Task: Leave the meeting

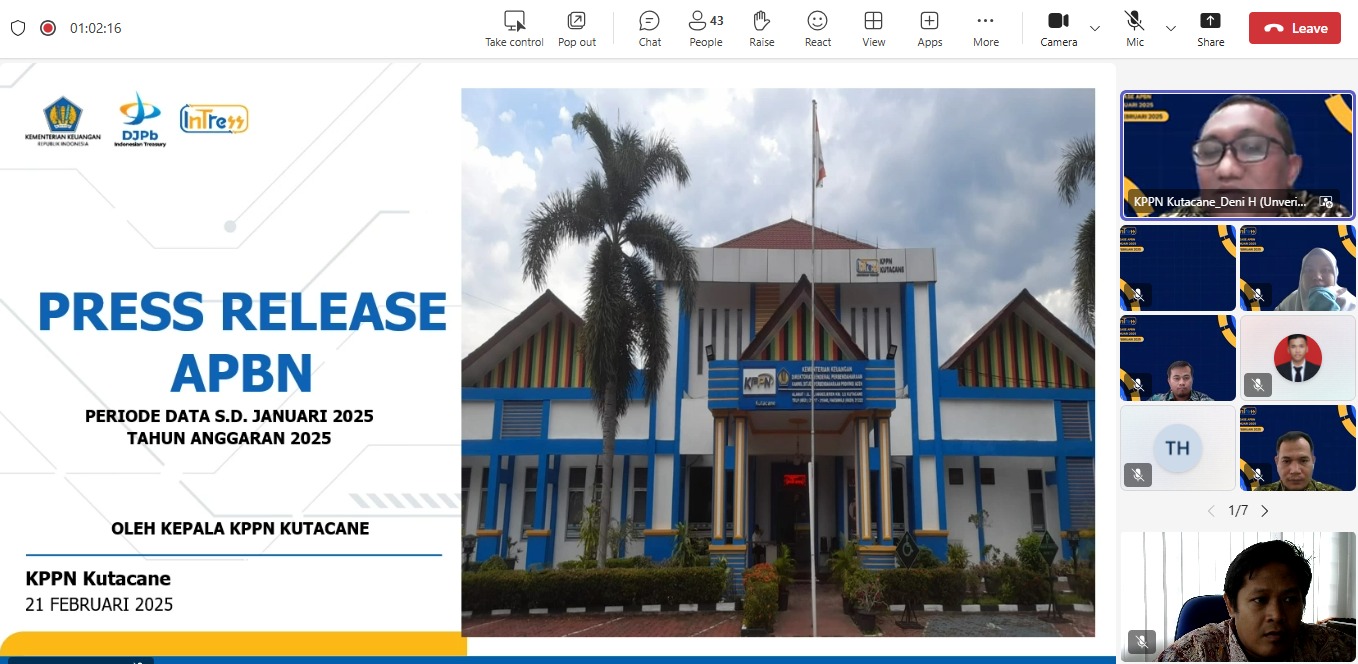Action: tap(1294, 28)
